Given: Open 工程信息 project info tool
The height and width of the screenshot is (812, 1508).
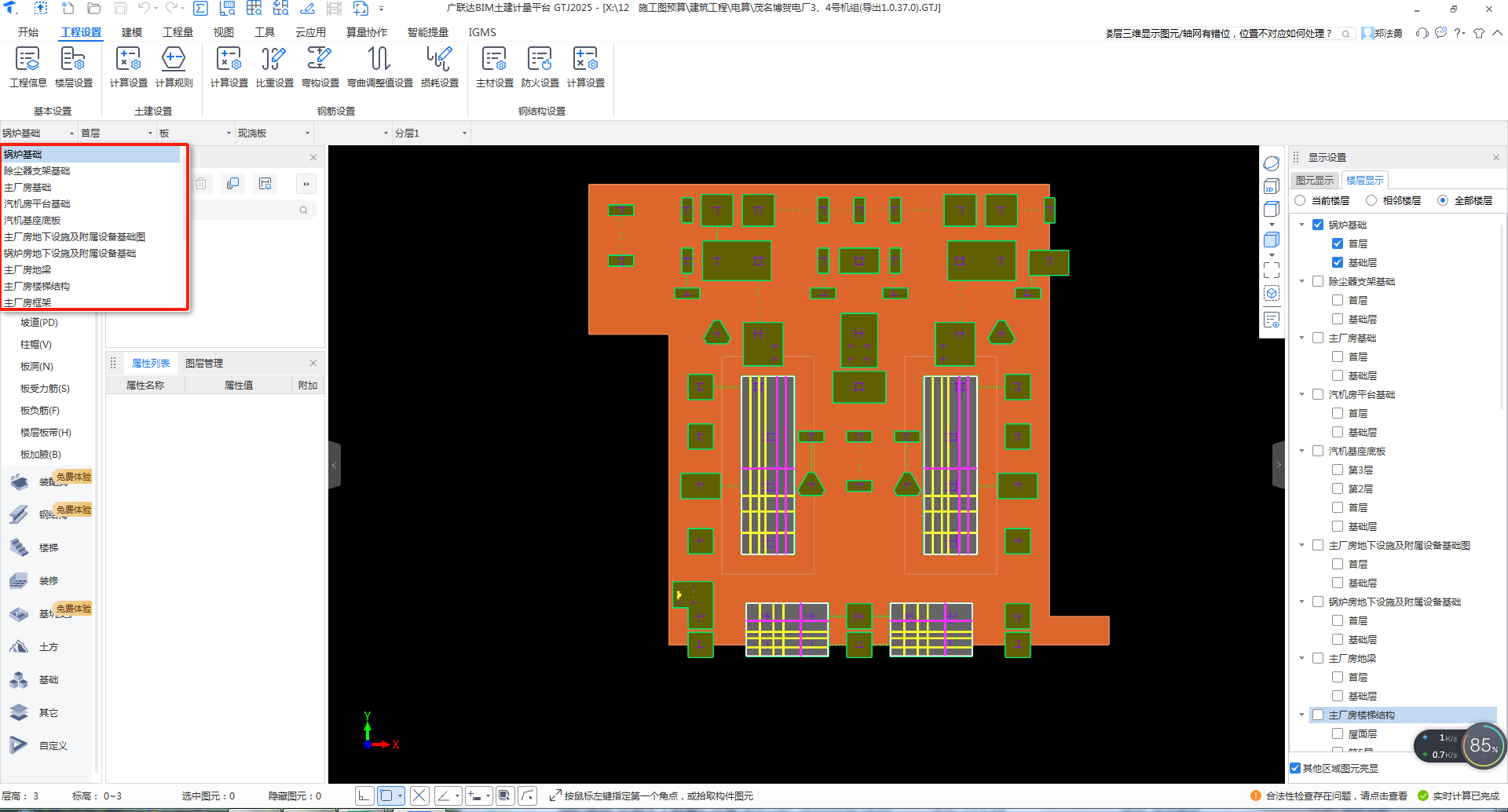Looking at the screenshot, I should [x=27, y=67].
